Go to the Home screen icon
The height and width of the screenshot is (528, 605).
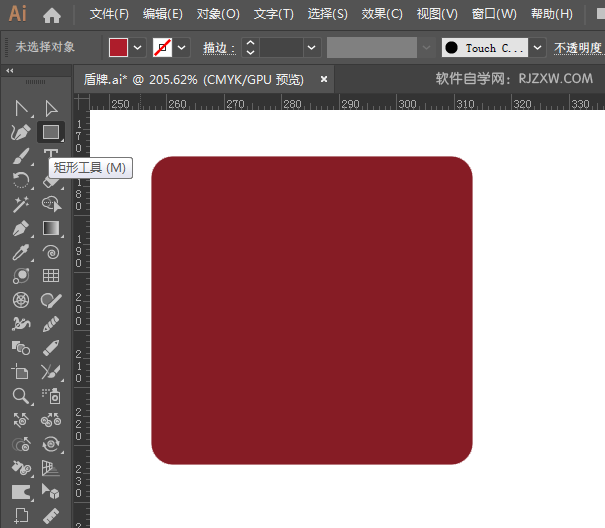coord(52,15)
